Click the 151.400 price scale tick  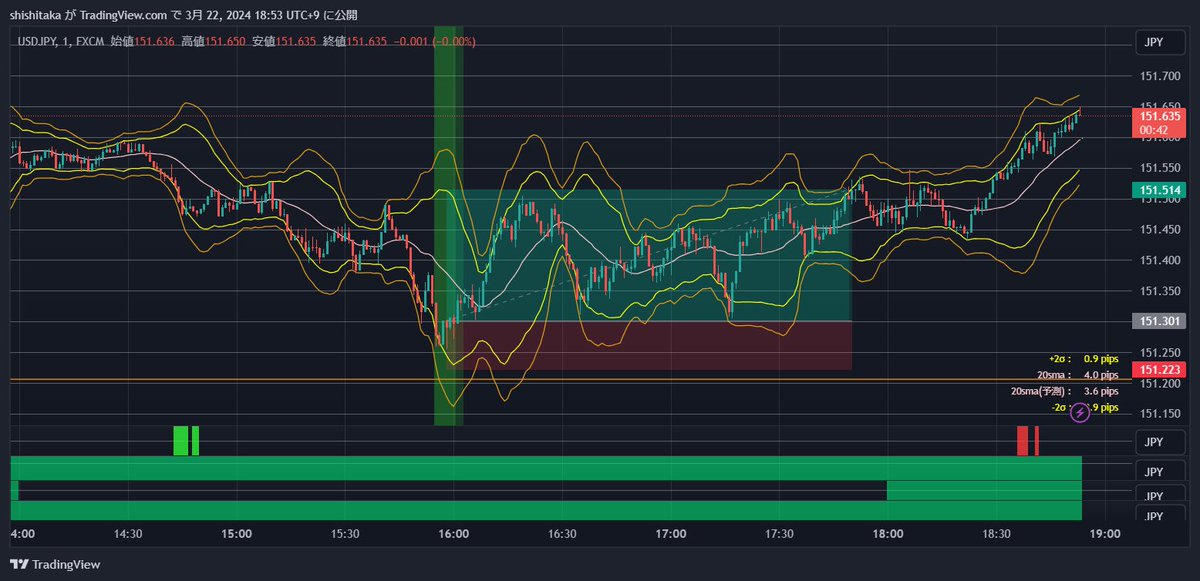[x=1158, y=261]
